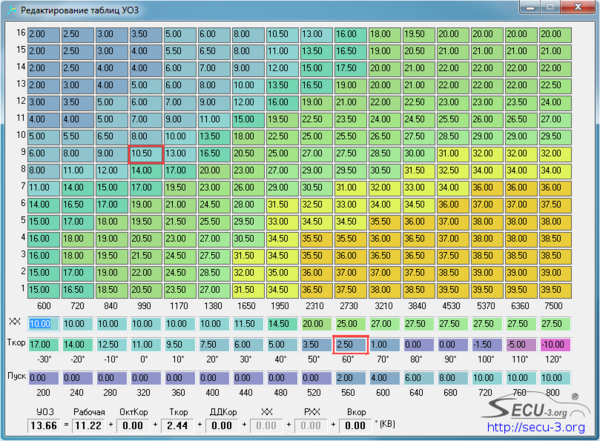Click the 2.00 cell in row 16 at 600 rpm

pos(44,34)
